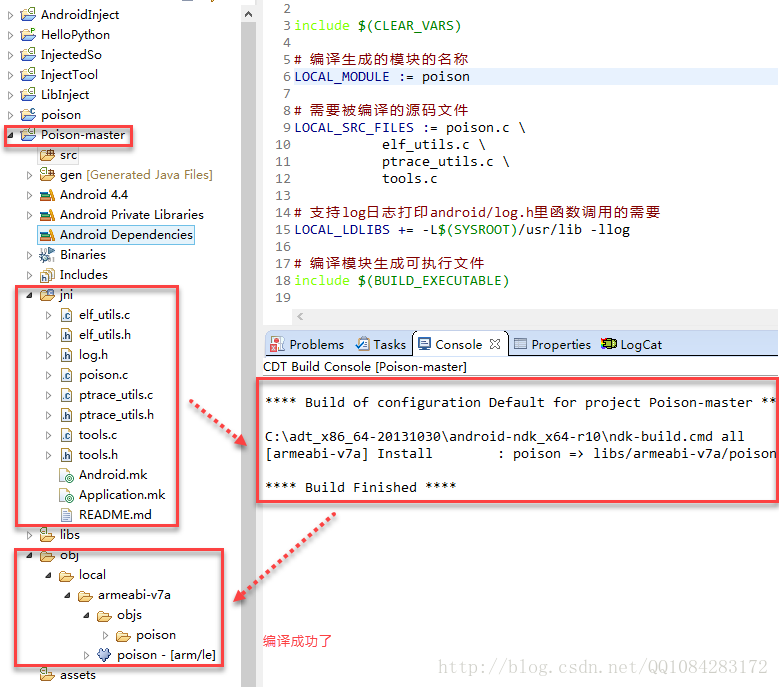Viewport: 779px width, 687px height.
Task: Click the Android 4.4 library icon
Action: 47,195
